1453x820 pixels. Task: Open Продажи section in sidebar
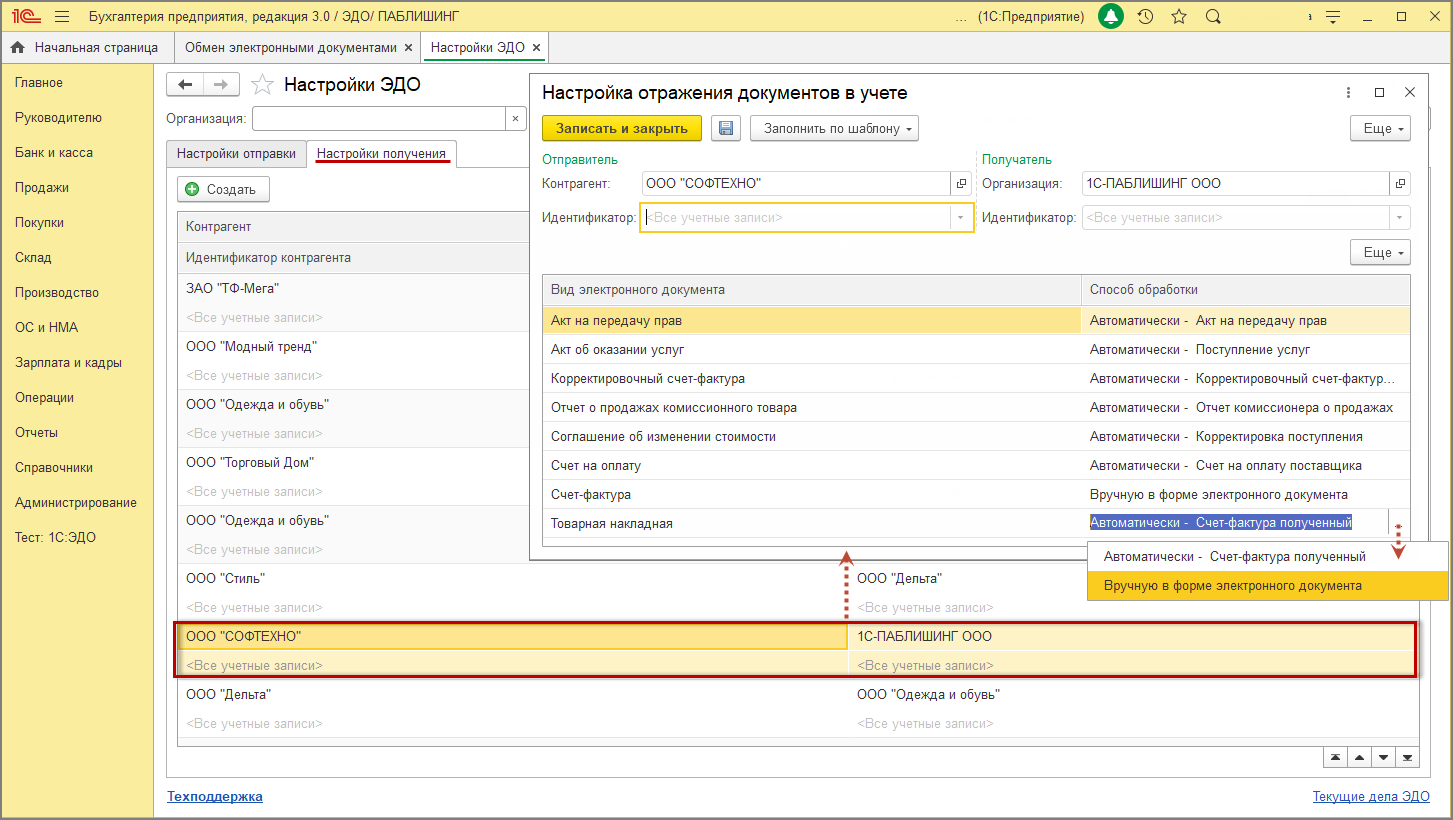(42, 188)
